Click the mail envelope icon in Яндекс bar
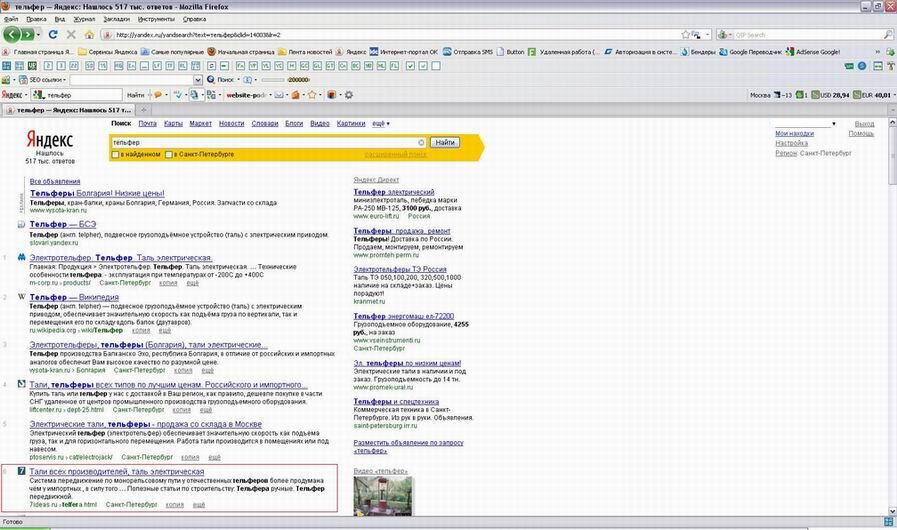The image size is (897, 530). pyautogui.click(x=279, y=95)
